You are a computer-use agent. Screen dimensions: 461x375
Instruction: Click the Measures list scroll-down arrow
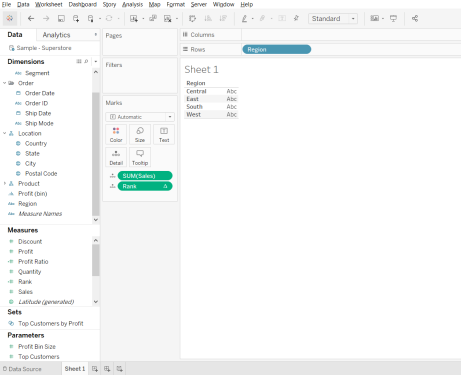pyautogui.click(x=96, y=302)
